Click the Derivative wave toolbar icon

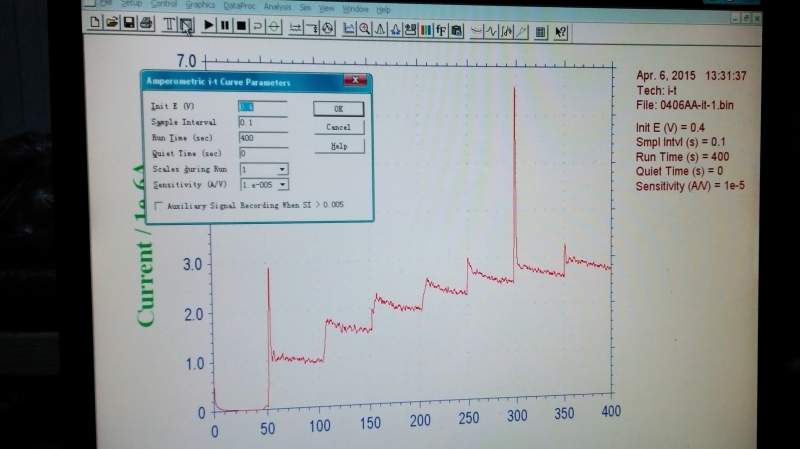coord(491,32)
